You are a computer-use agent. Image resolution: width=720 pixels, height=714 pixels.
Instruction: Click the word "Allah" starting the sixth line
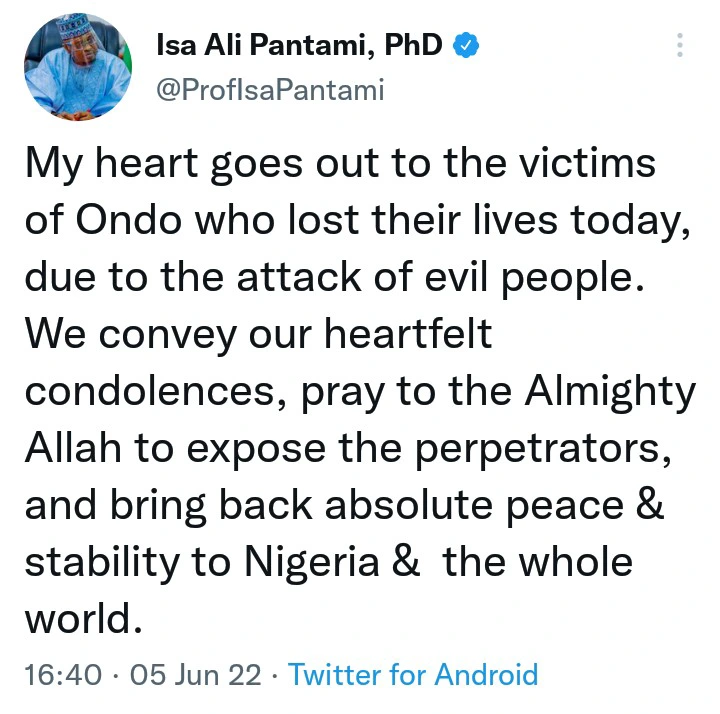pyautogui.click(x=73, y=447)
